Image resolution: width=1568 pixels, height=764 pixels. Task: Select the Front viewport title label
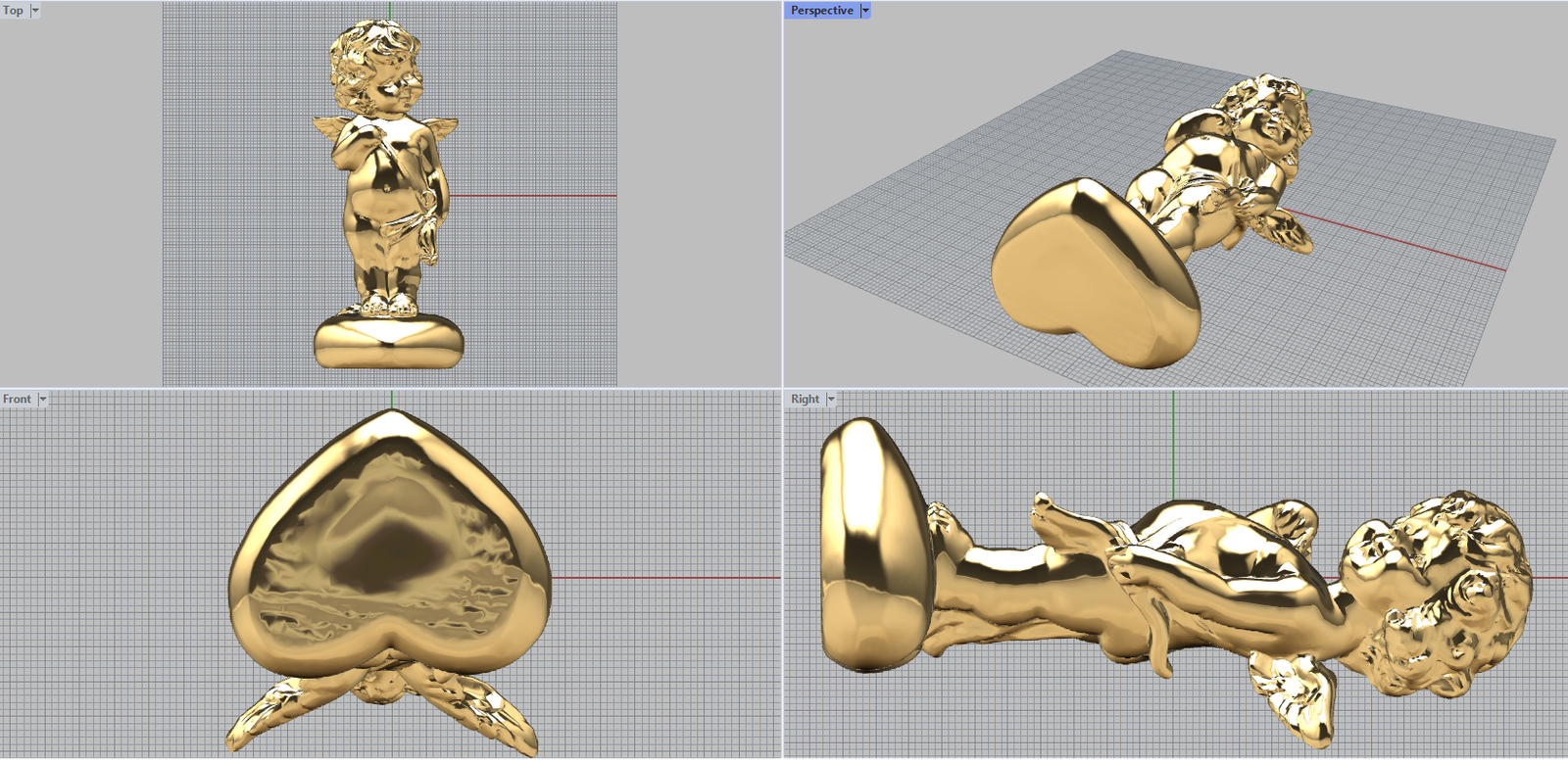click(17, 400)
